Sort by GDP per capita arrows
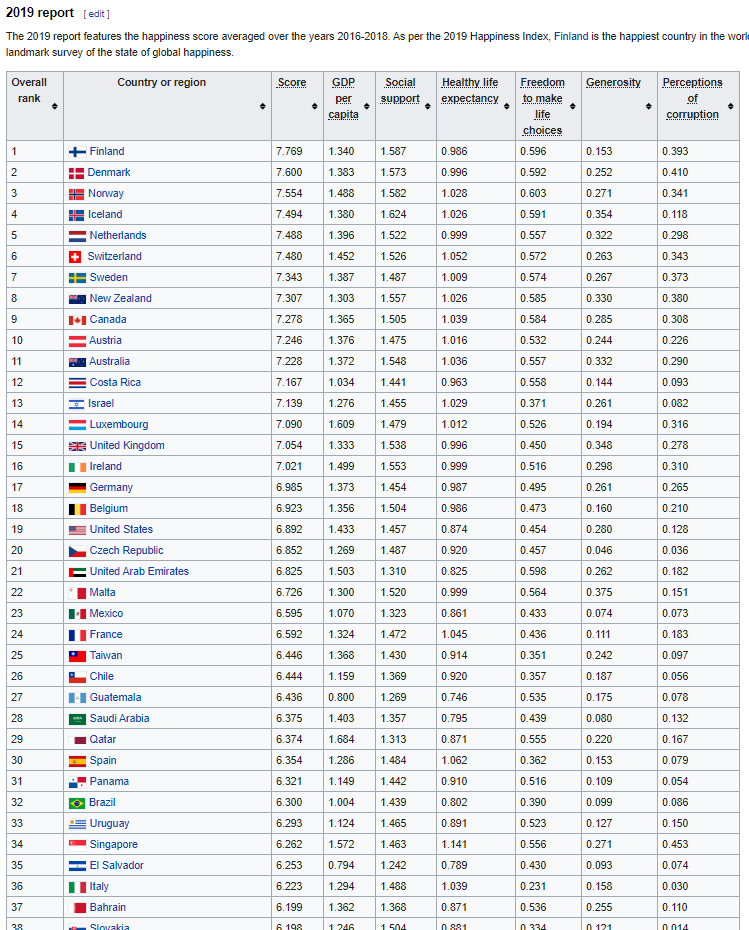Viewport: 749px width, 930px height. coord(366,106)
